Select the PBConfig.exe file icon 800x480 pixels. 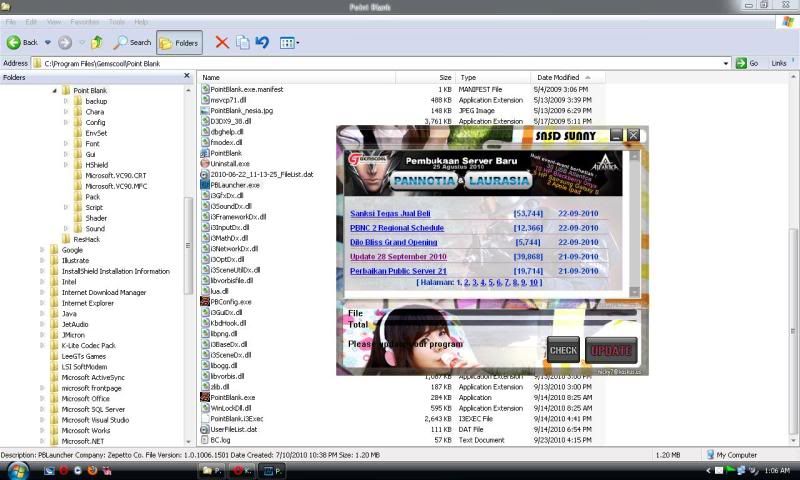tap(205, 302)
